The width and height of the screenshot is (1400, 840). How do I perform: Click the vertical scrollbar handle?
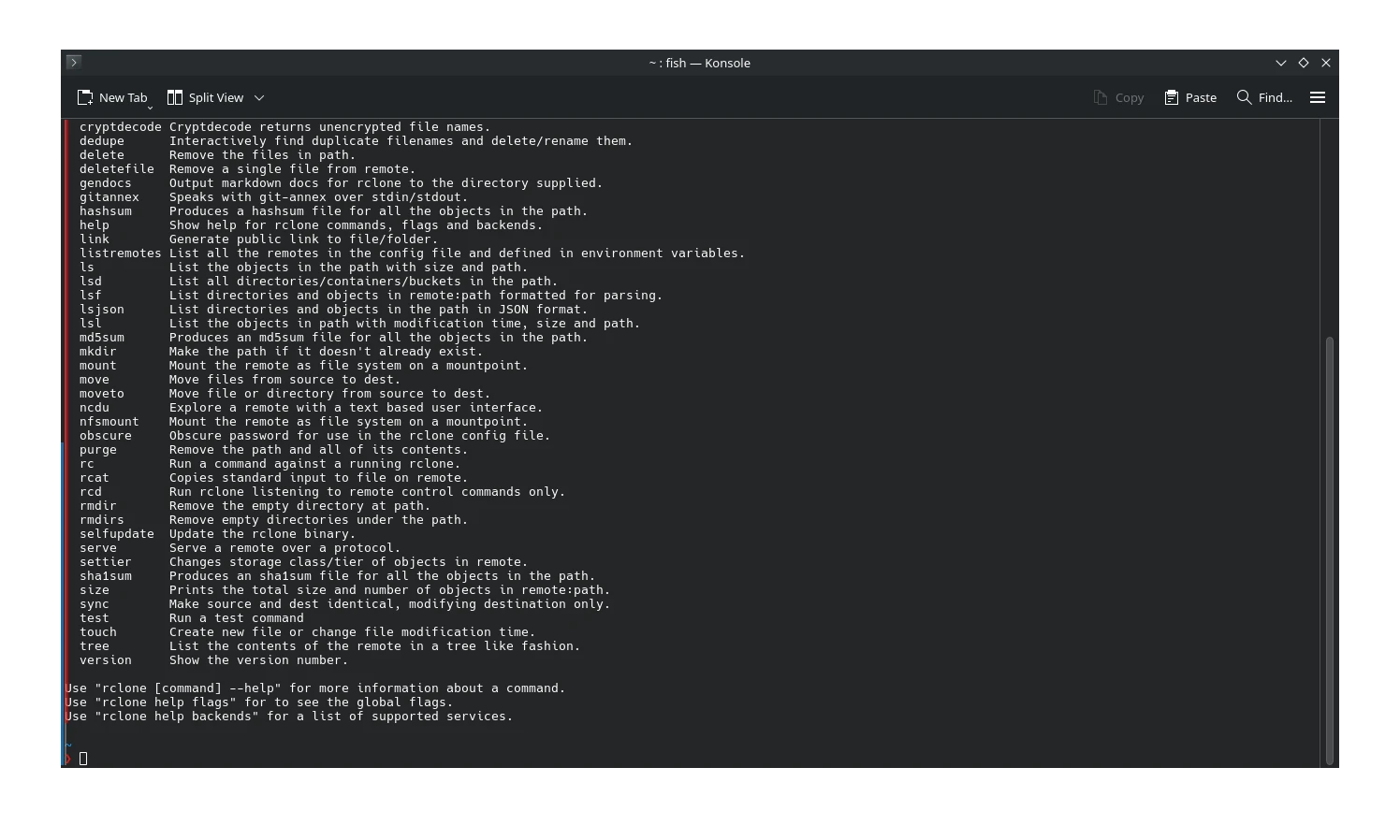point(1330,550)
